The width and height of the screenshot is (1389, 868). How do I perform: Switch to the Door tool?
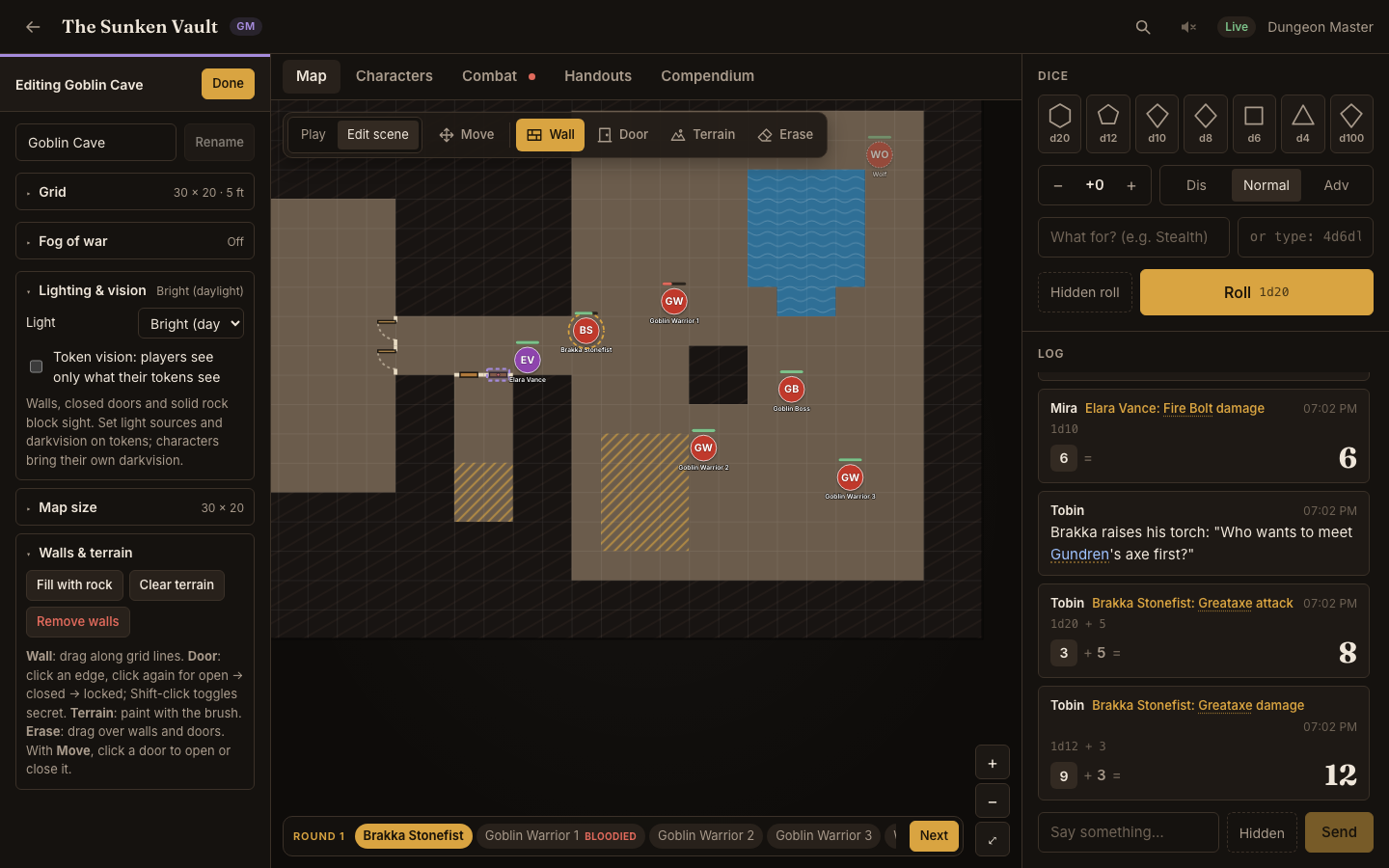click(x=623, y=135)
